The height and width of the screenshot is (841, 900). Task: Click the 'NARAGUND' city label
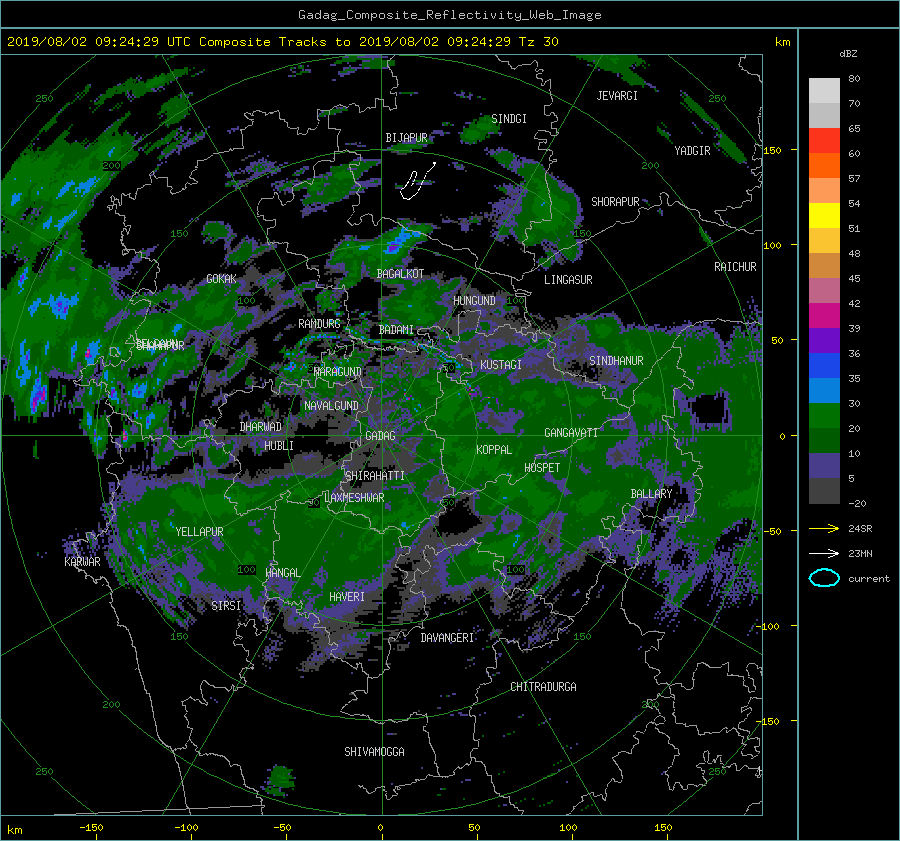coord(338,372)
